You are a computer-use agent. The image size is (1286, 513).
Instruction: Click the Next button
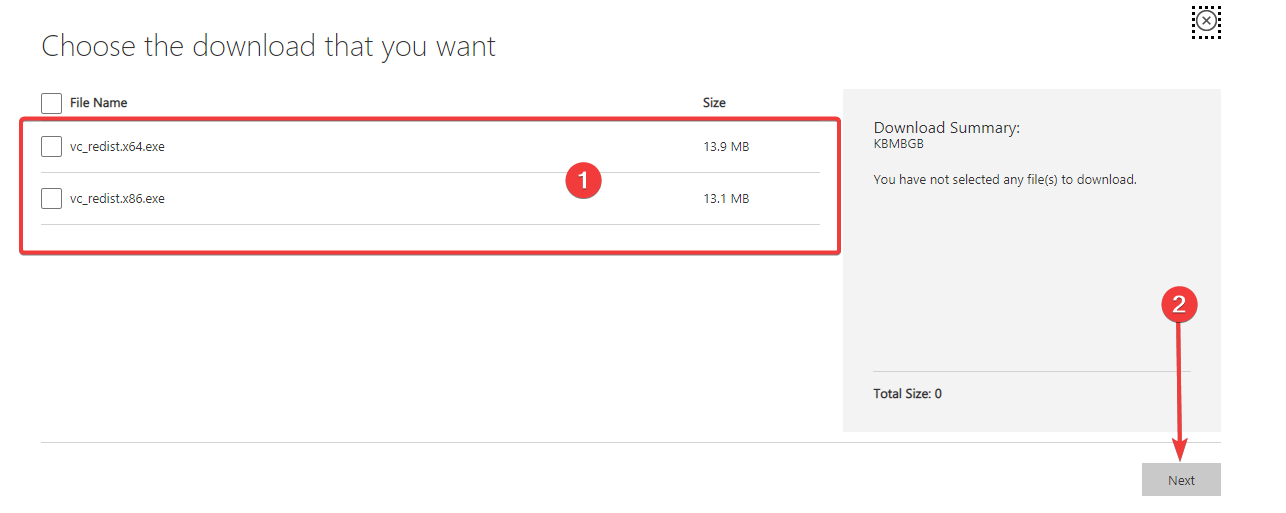[1181, 480]
